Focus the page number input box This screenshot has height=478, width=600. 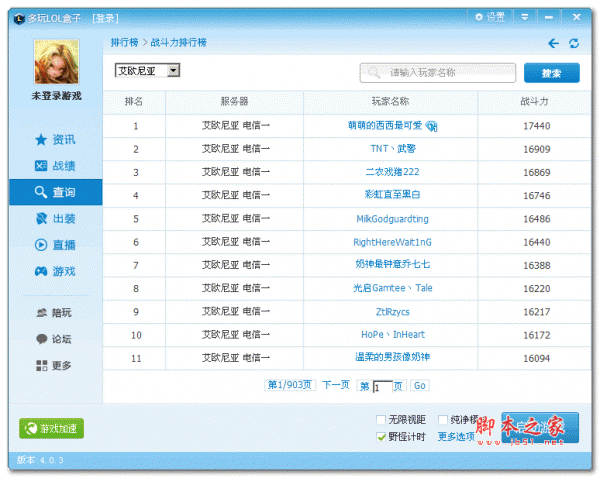(383, 387)
